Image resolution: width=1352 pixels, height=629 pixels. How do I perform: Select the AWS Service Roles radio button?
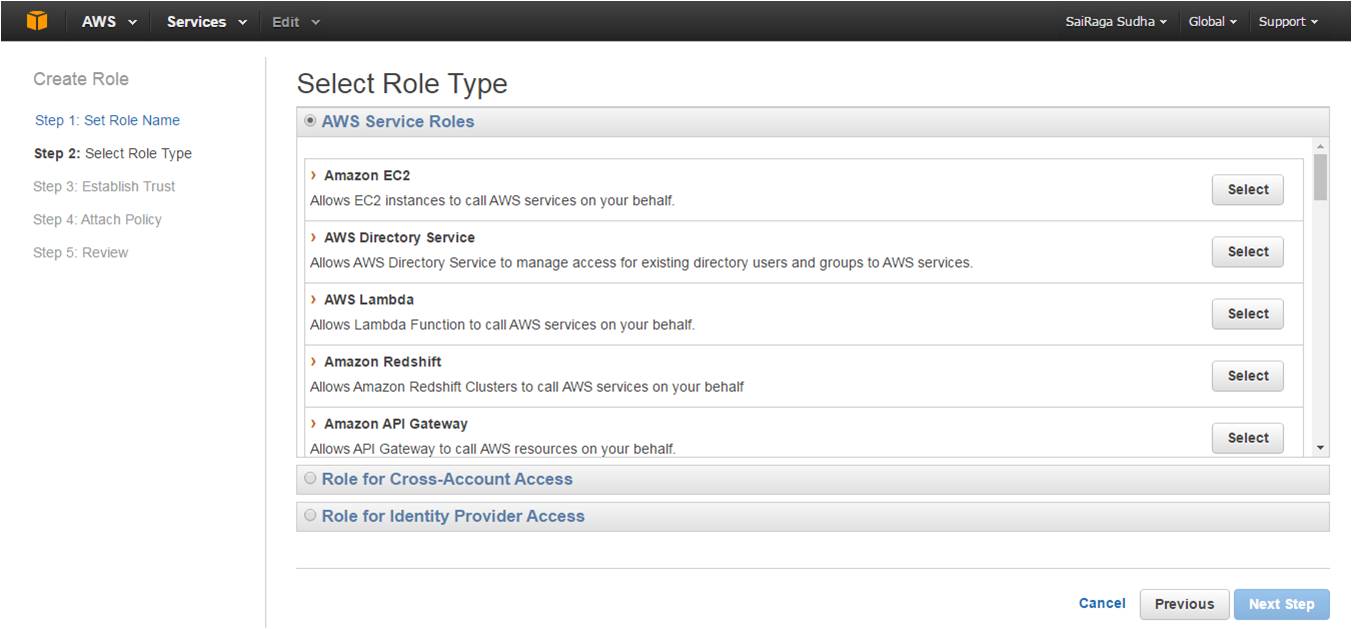click(x=310, y=121)
